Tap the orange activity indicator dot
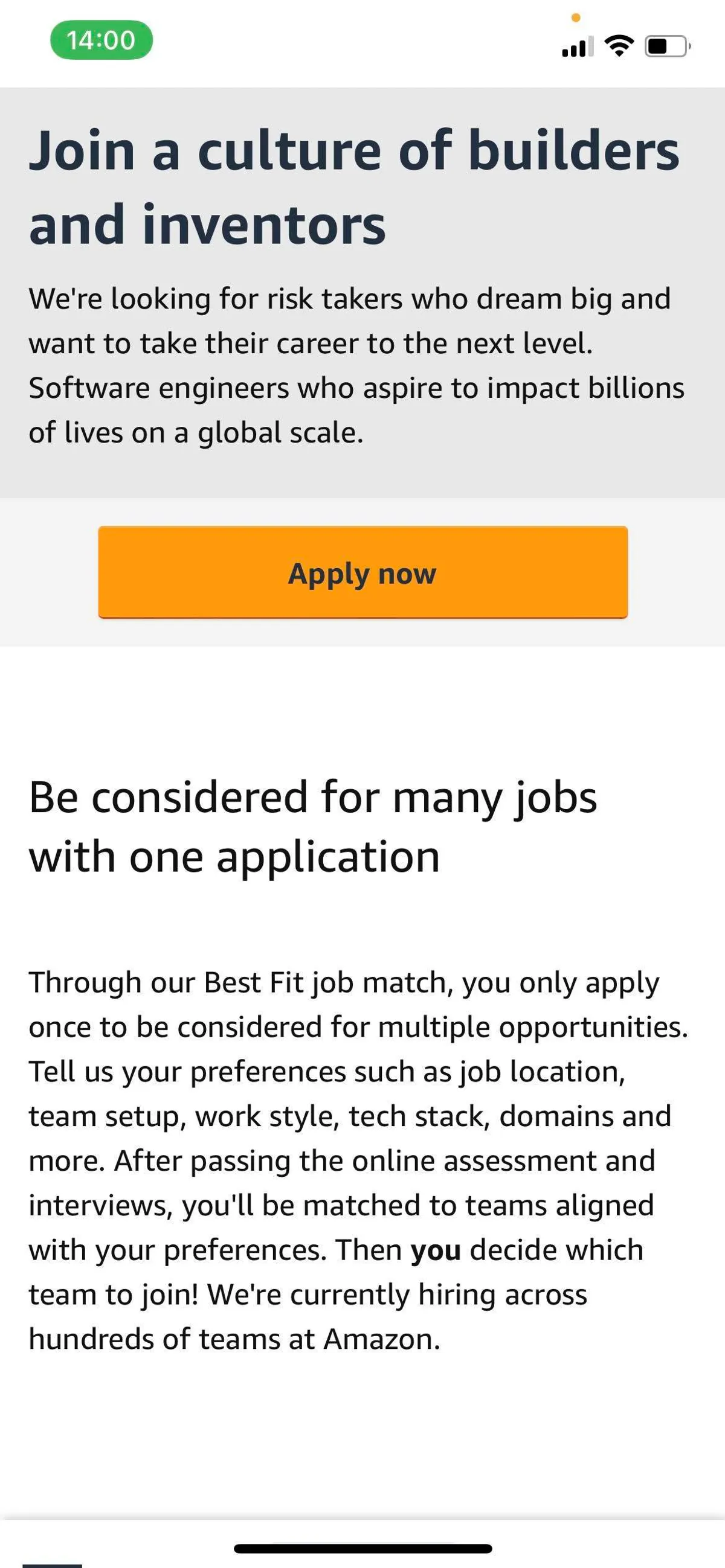Screen dimensions: 725x1568 tap(576, 18)
